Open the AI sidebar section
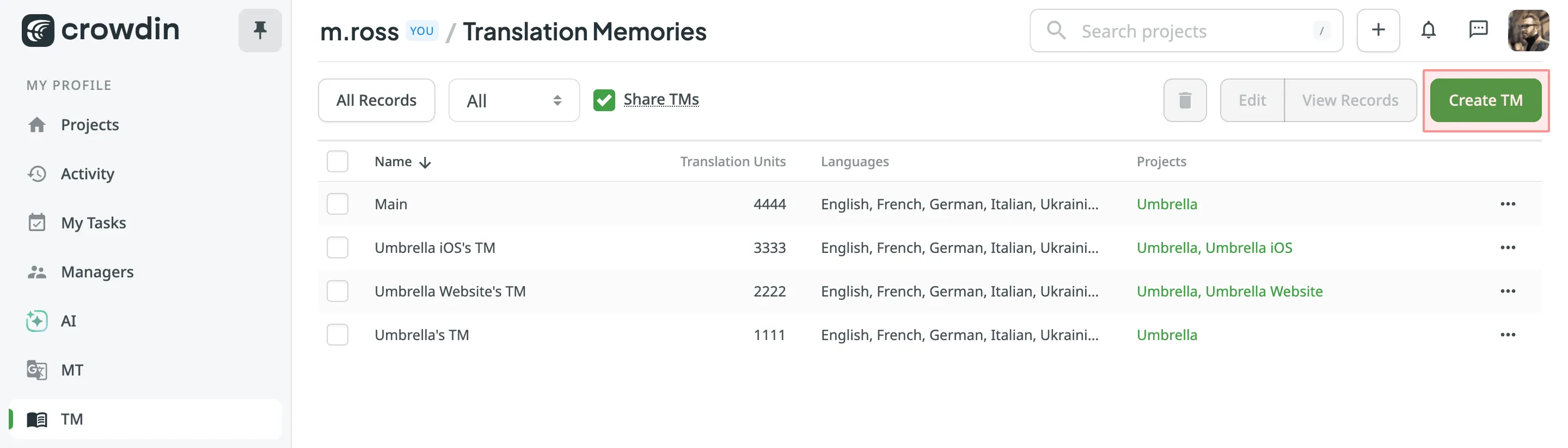The width and height of the screenshot is (1568, 448). click(x=68, y=320)
